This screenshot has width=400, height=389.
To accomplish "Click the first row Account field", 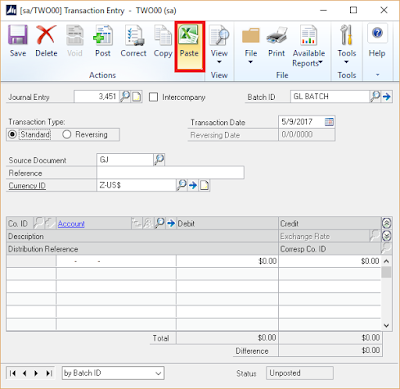I will 116,261.
